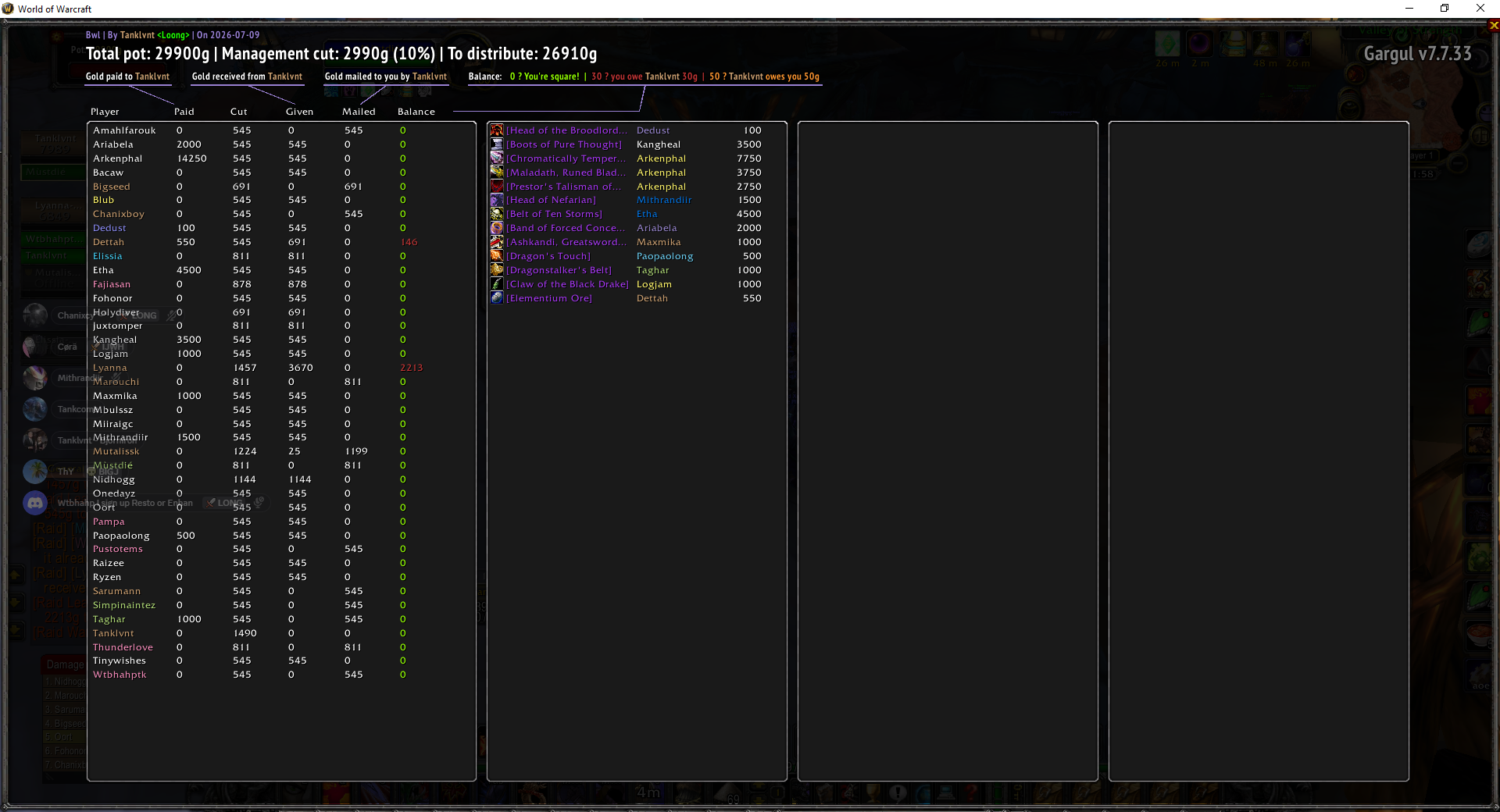Click the Dragon's Touch item icon
Image resolution: width=1500 pixels, height=812 pixels.
click(497, 256)
